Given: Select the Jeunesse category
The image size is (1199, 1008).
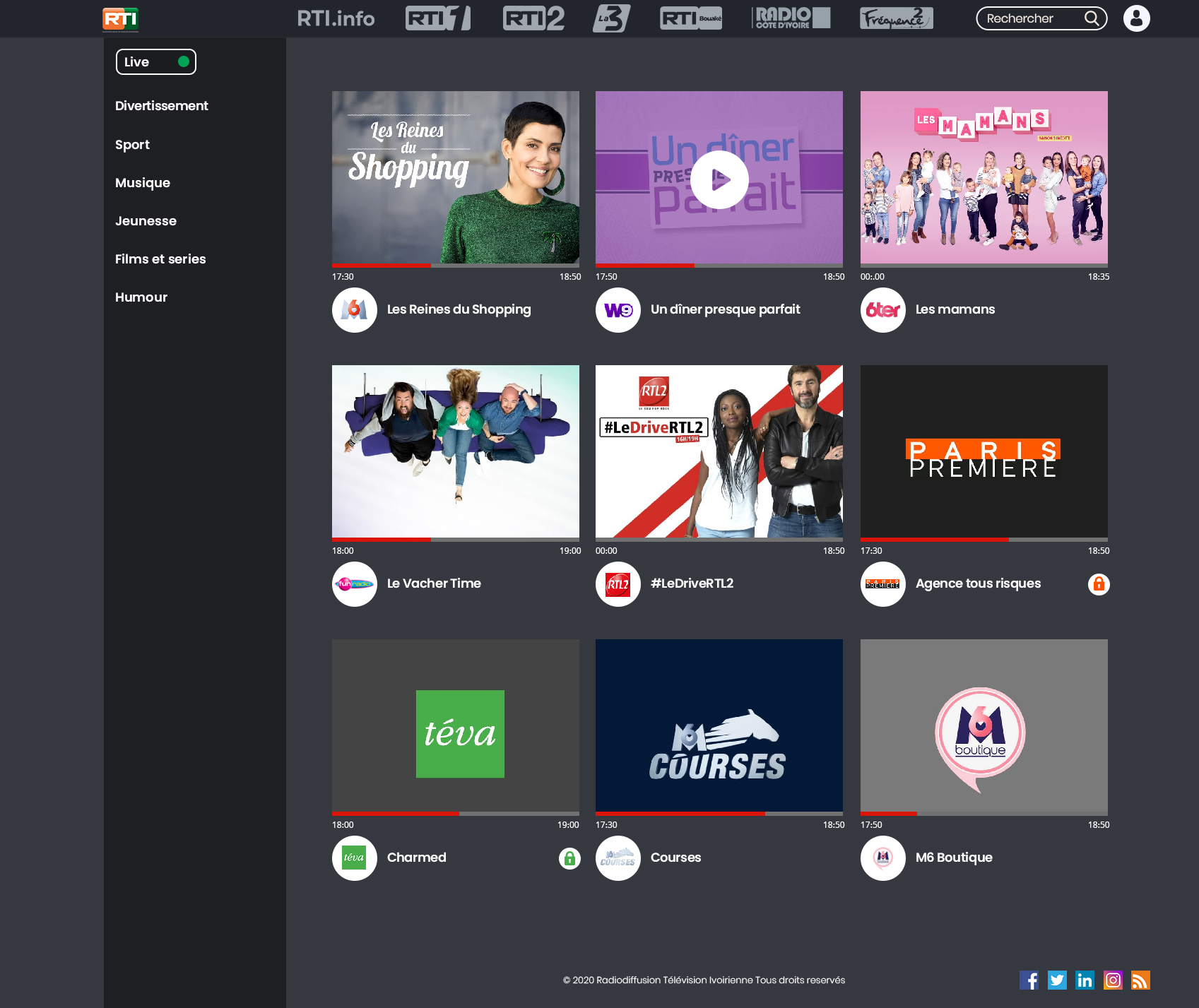Looking at the screenshot, I should tap(146, 221).
